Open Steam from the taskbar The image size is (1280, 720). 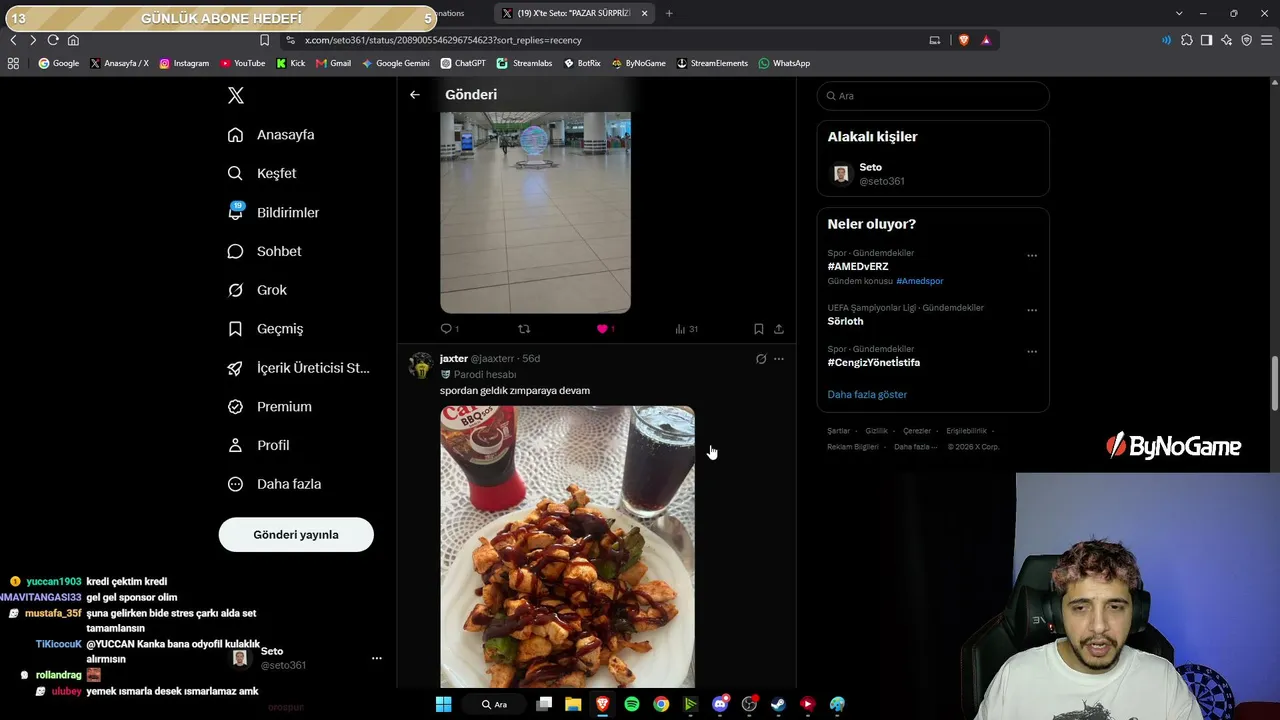tap(778, 704)
